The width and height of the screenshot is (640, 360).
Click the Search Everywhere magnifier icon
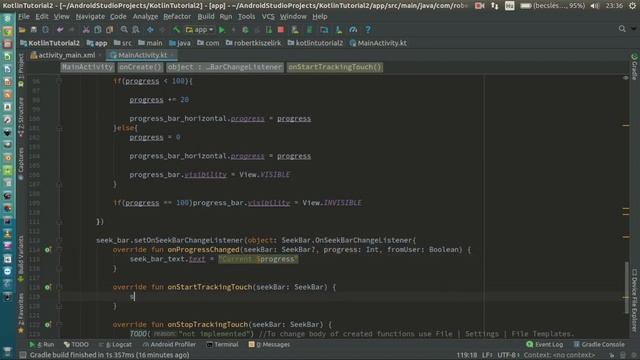click(x=622, y=29)
